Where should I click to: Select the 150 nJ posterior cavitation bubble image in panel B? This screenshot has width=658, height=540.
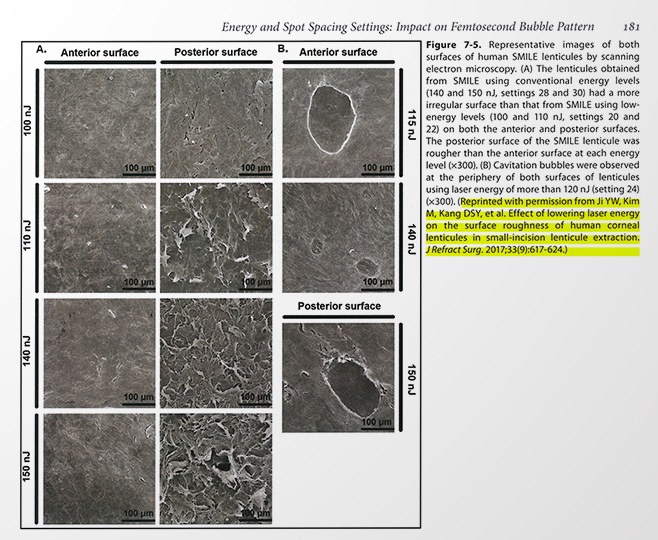pos(340,377)
